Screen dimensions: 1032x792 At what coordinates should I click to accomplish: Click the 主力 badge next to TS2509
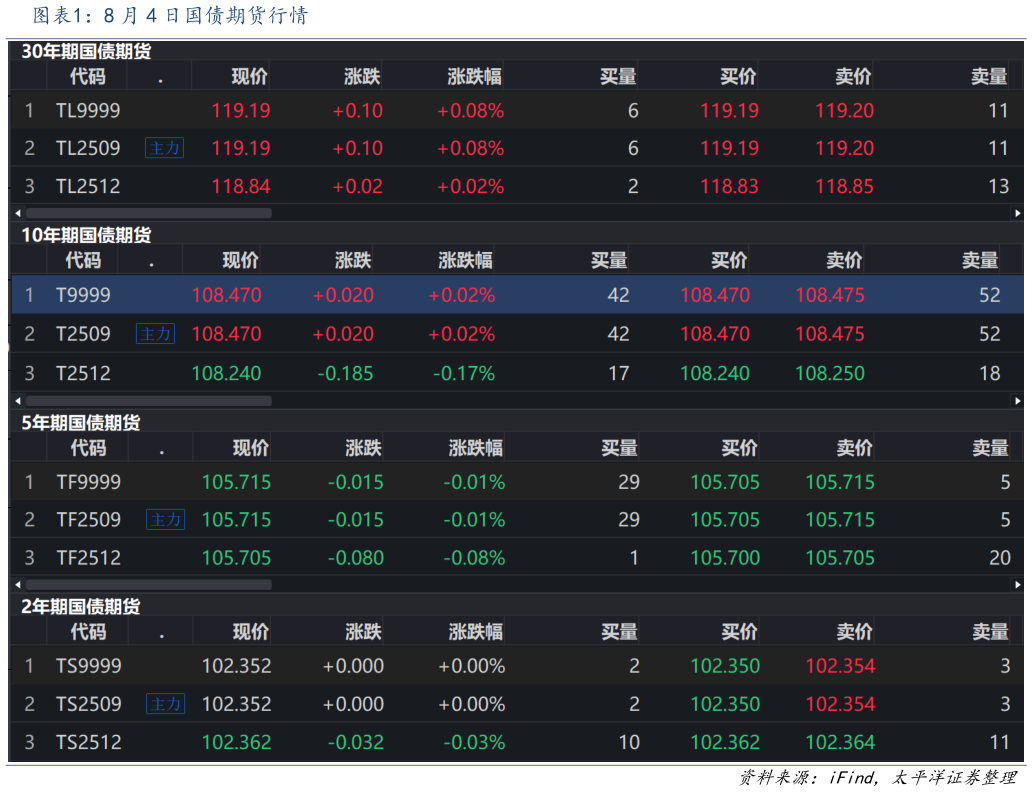click(x=164, y=704)
